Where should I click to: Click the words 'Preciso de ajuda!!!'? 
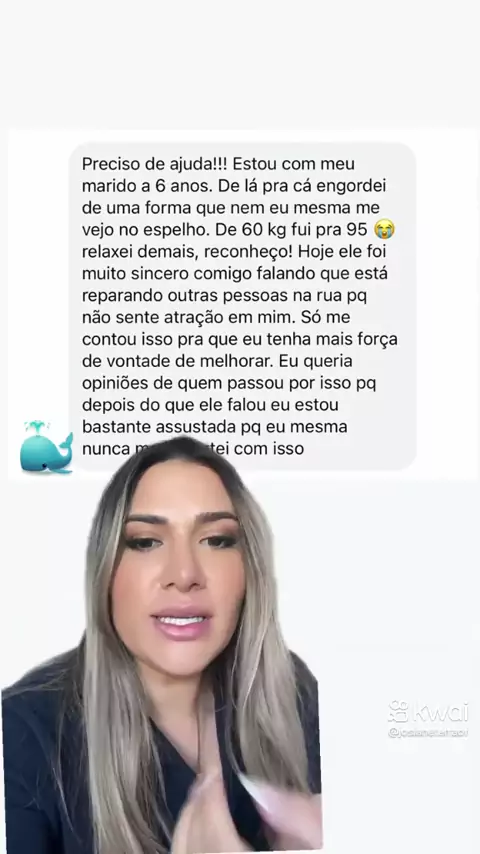[154, 164]
